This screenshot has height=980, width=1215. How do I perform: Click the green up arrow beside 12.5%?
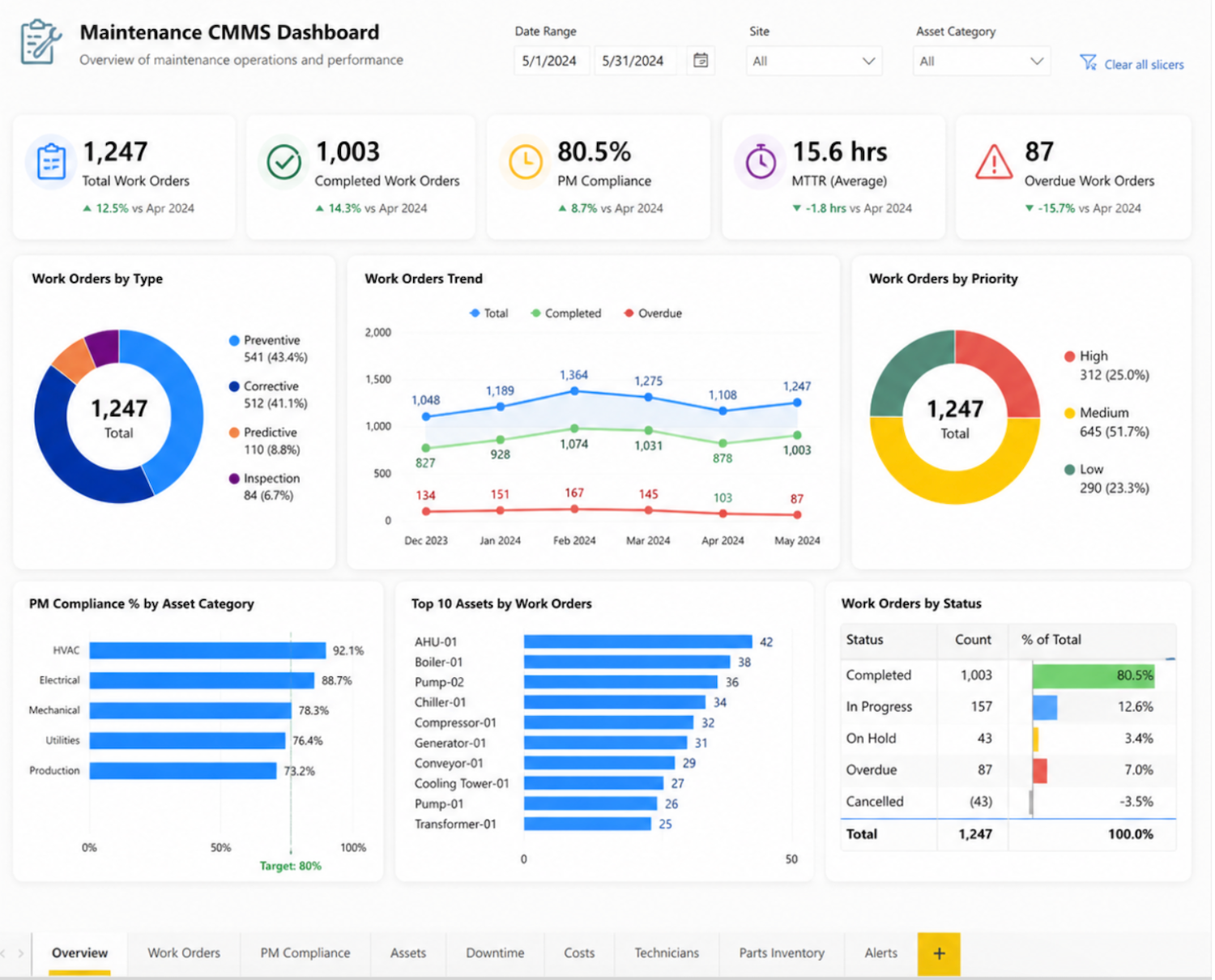click(87, 208)
